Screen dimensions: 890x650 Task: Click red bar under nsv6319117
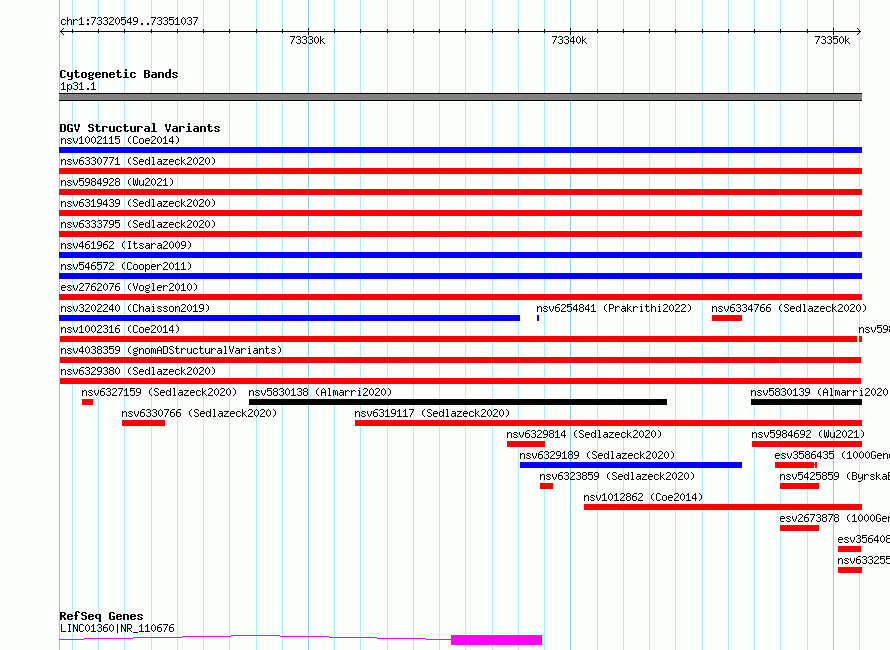(608, 423)
